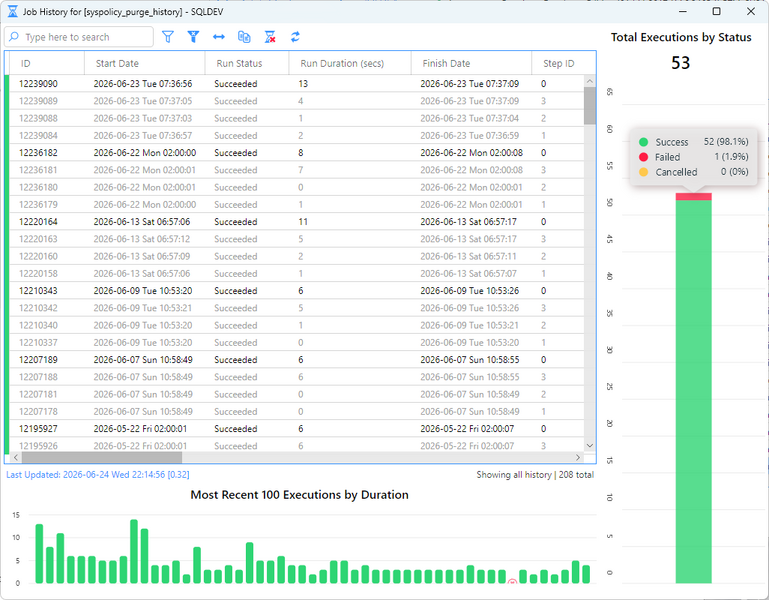The height and width of the screenshot is (600, 769).
Task: Click finish date 2026-06-13 Sat 06:57:11
Action: coord(468,256)
